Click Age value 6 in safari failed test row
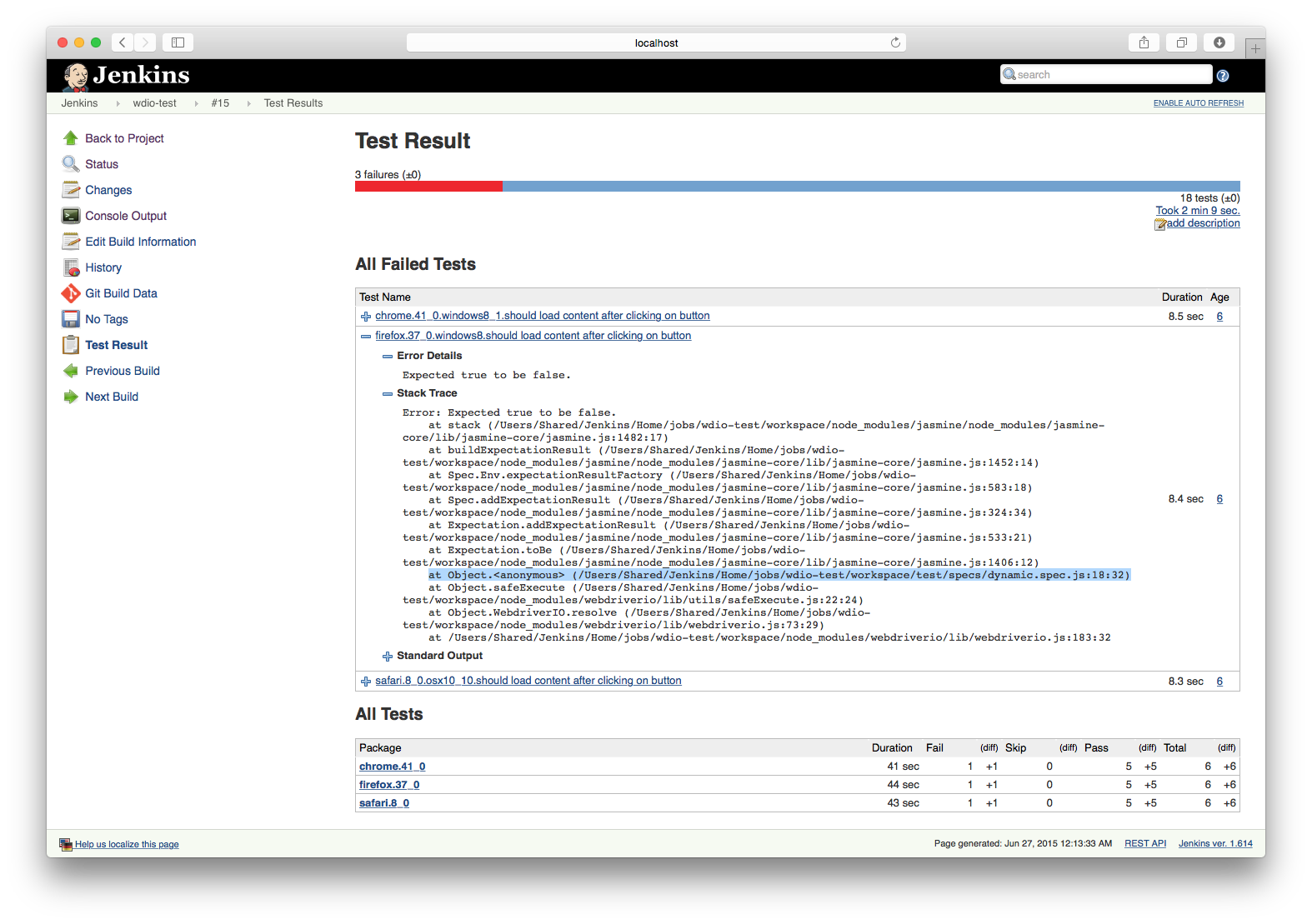The width and height of the screenshot is (1312, 924). pyautogui.click(x=1219, y=682)
